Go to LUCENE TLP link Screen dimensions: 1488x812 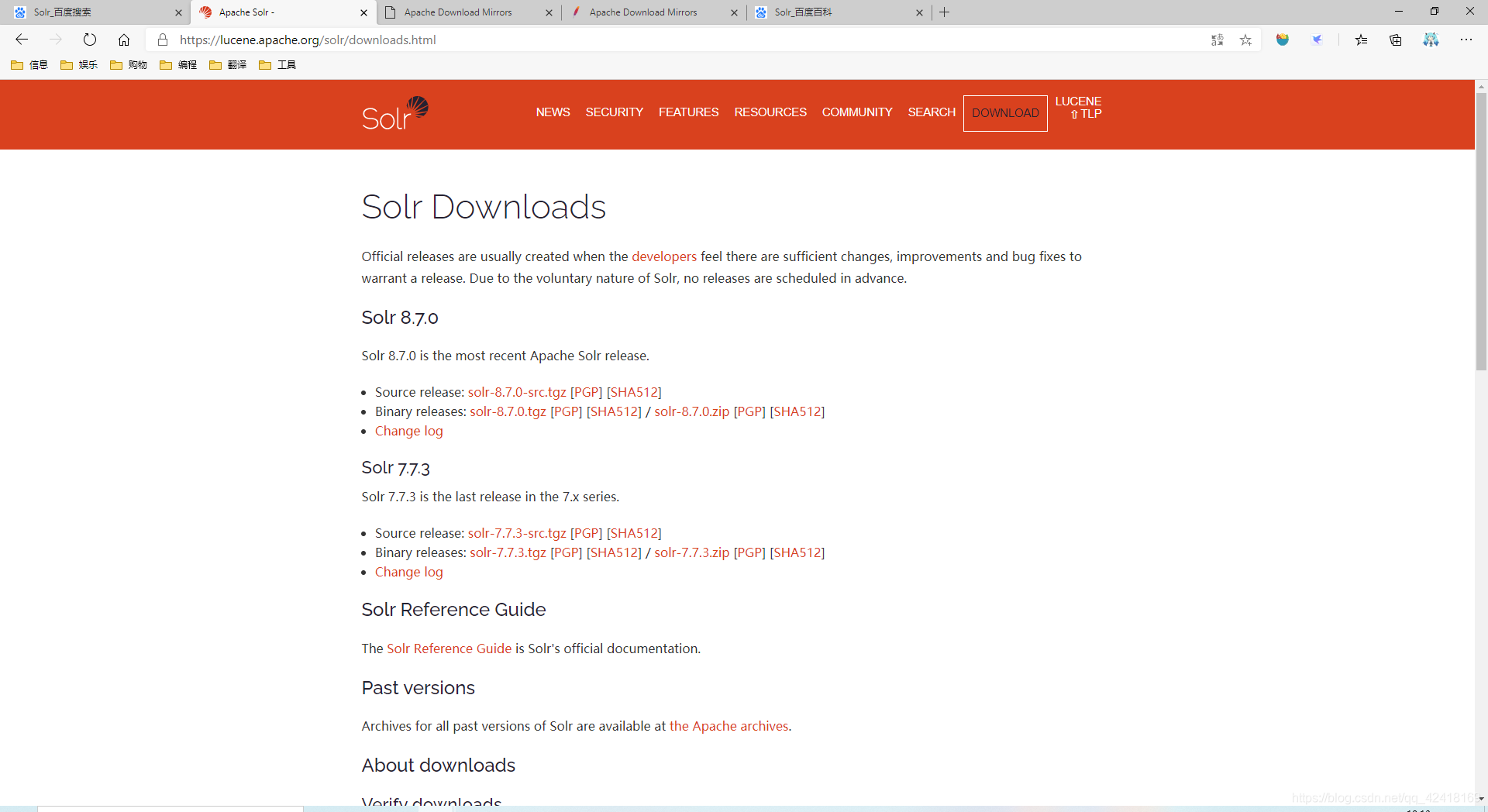click(x=1078, y=108)
